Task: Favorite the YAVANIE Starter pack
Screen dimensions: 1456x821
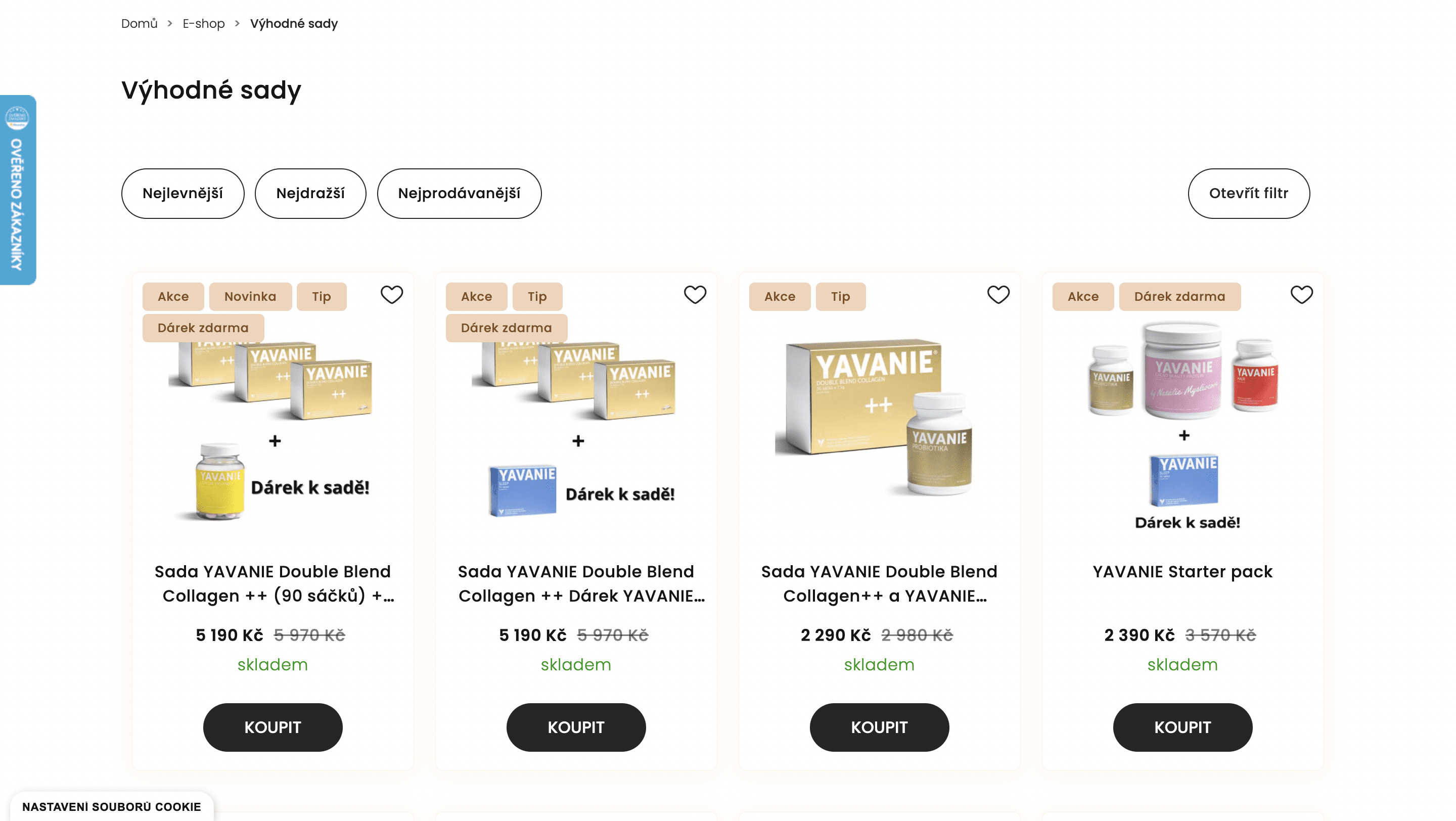Action: pyautogui.click(x=1301, y=295)
